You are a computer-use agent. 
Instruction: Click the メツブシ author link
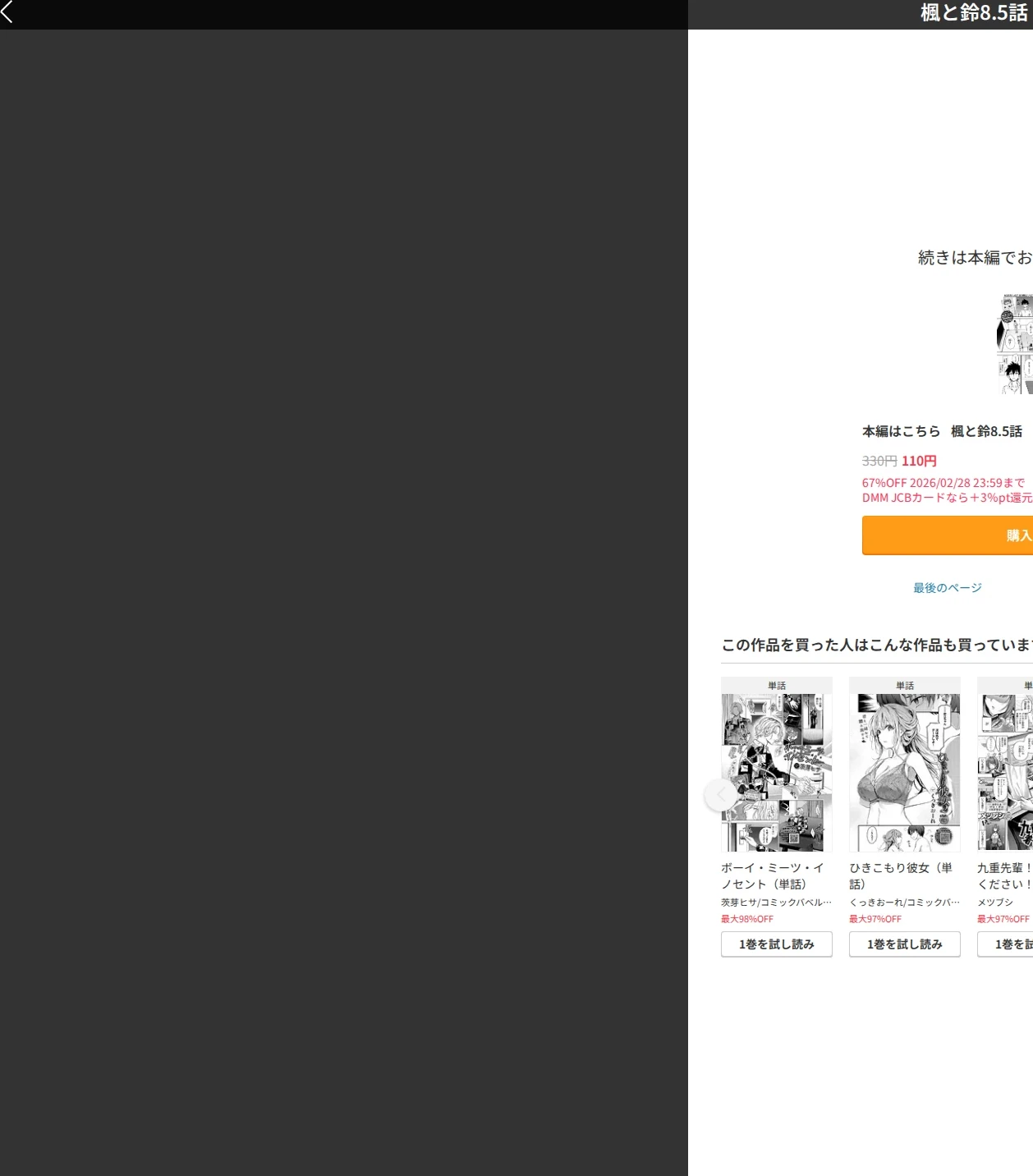(995, 903)
